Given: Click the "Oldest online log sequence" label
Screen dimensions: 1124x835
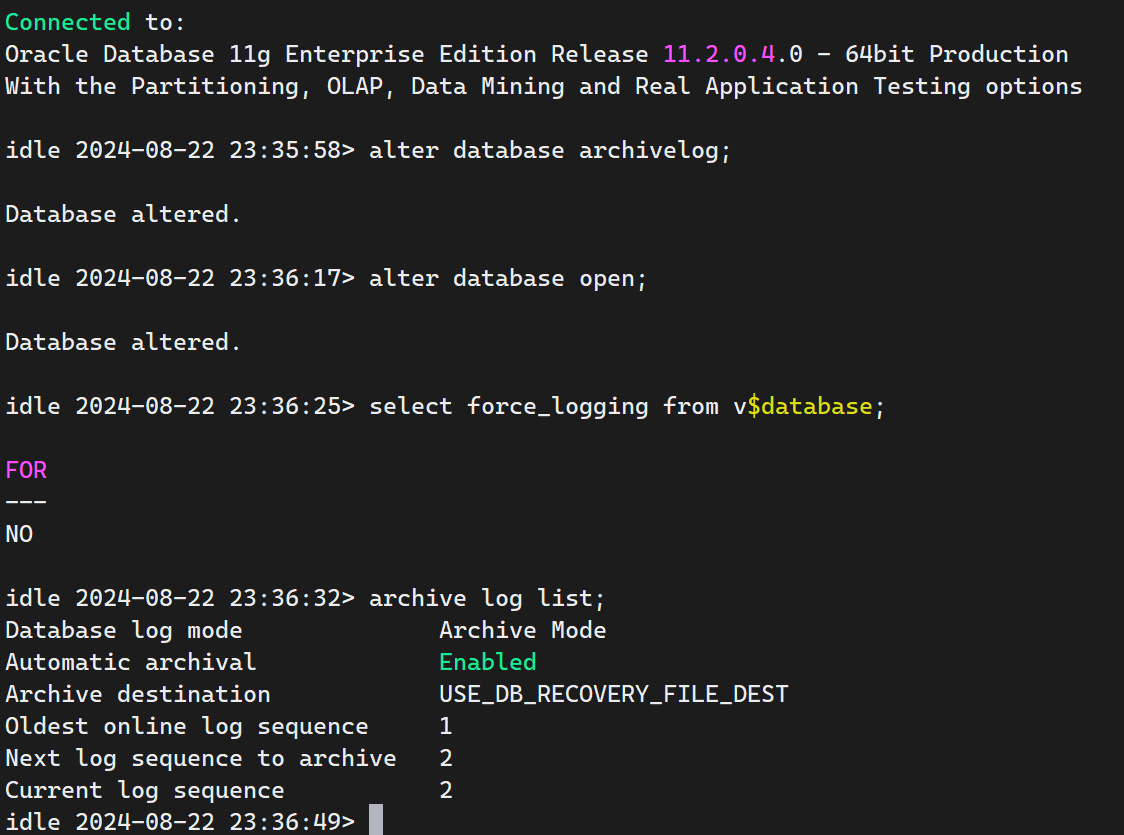Looking at the screenshot, I should 186,726.
